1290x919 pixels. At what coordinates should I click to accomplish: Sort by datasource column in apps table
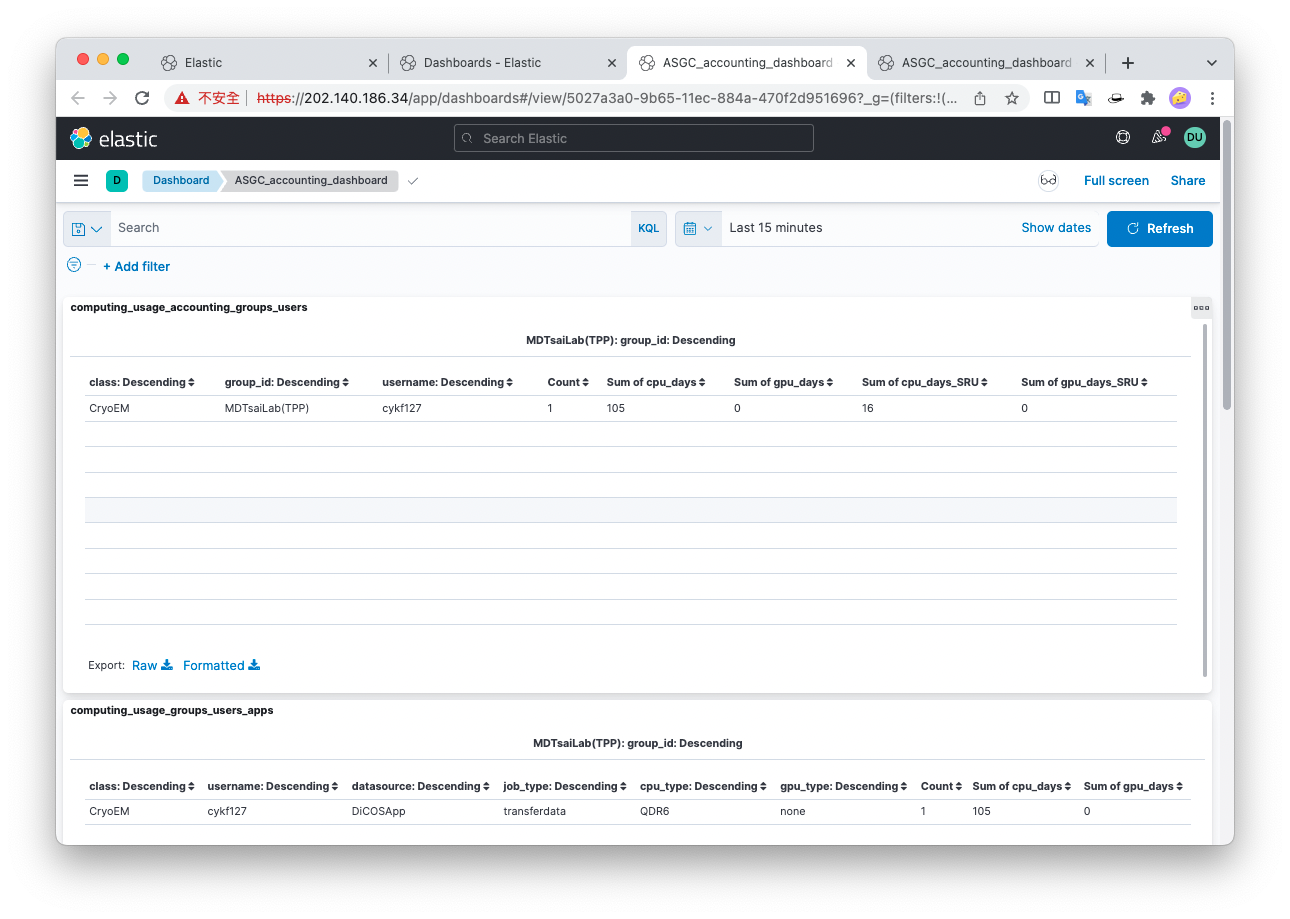421,786
